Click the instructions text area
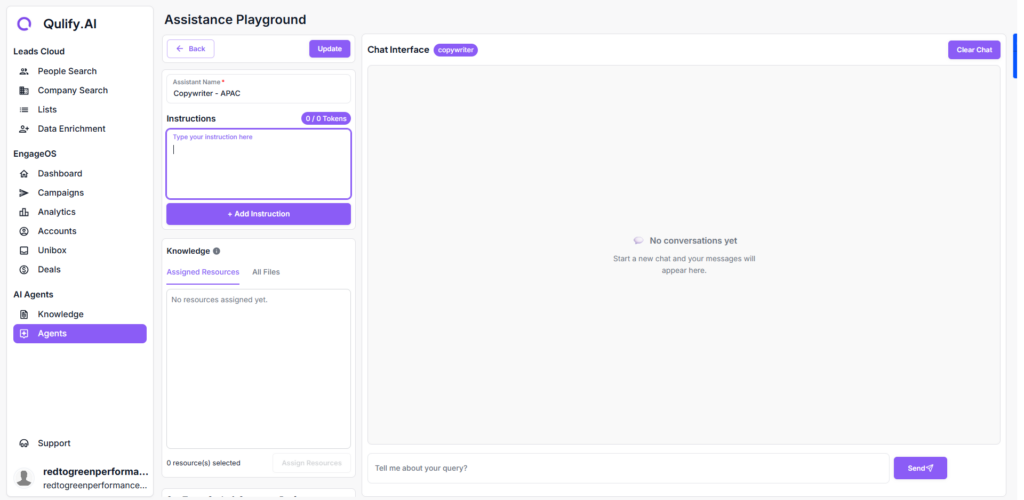1024x500 pixels. (259, 164)
